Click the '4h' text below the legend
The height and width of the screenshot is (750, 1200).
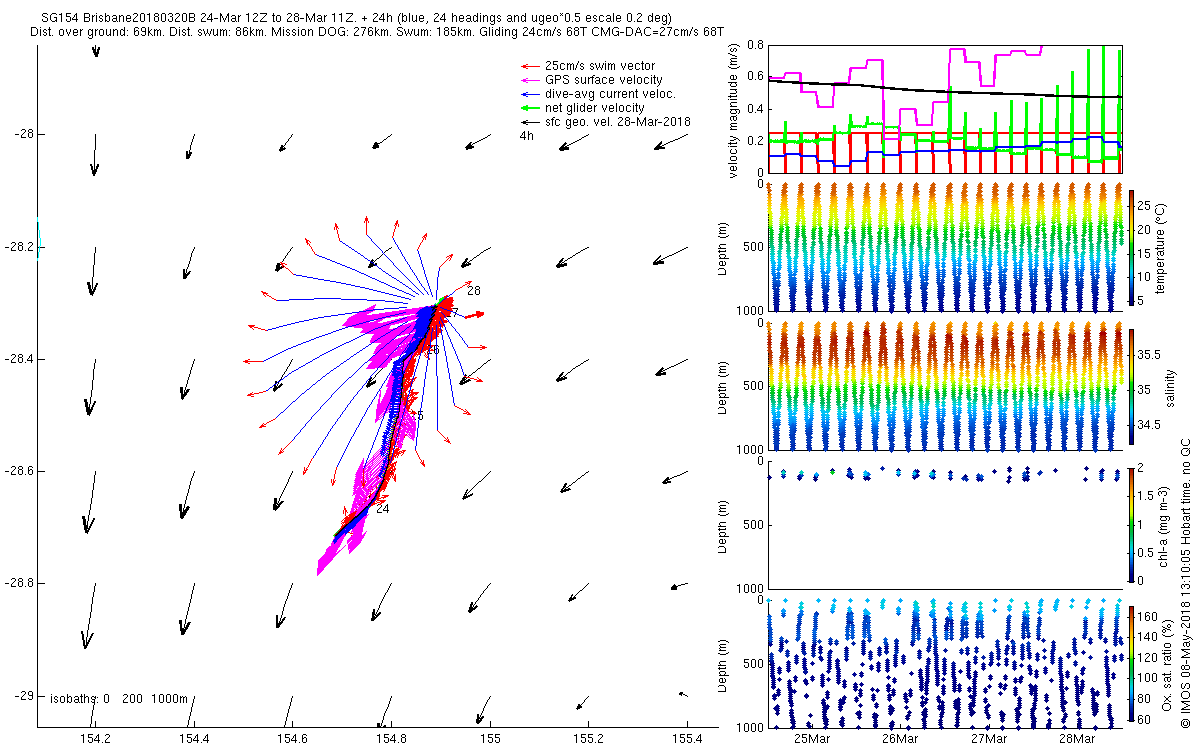pyautogui.click(x=527, y=136)
